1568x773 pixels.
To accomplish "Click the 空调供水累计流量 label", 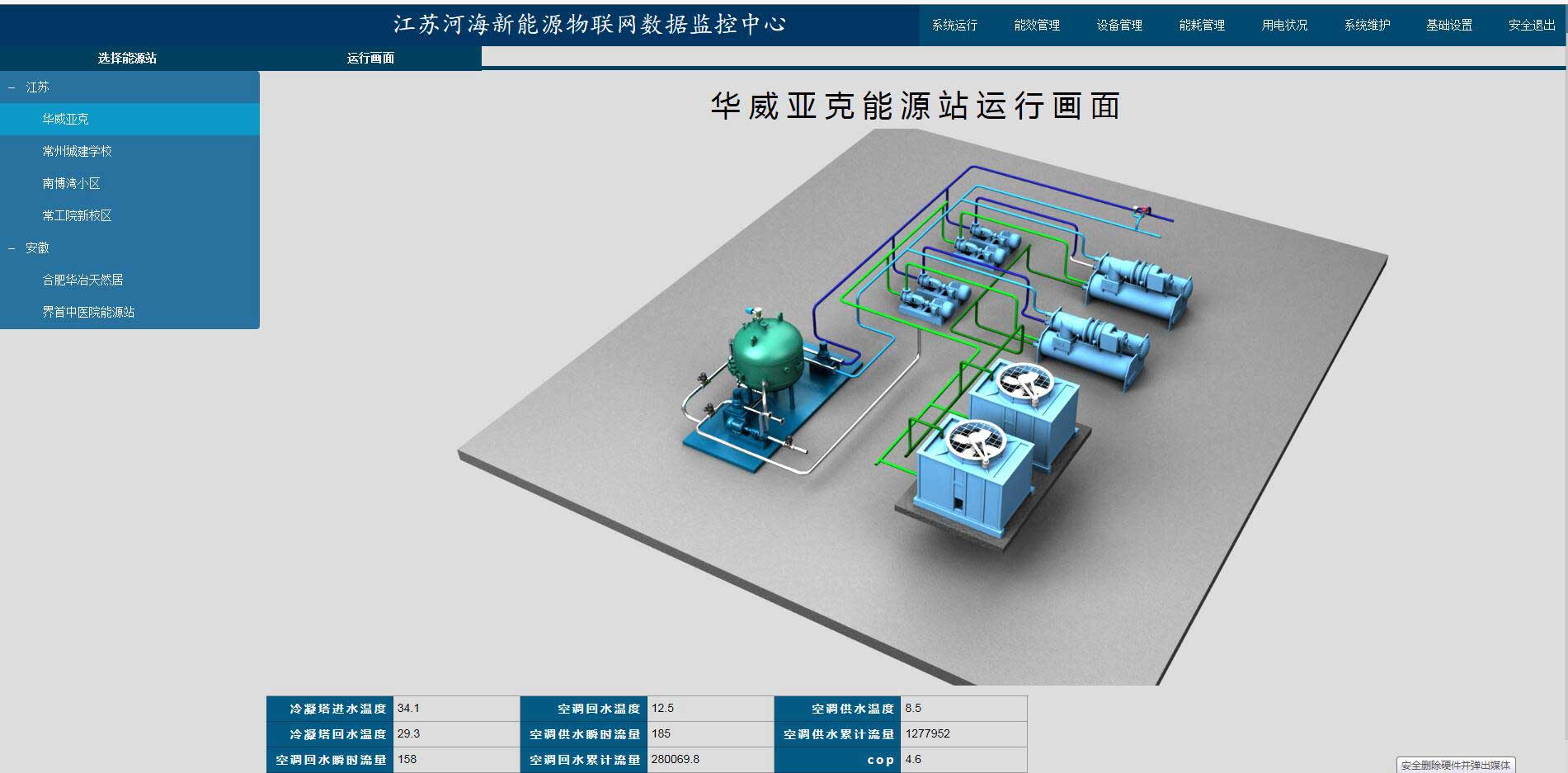I will (x=839, y=734).
